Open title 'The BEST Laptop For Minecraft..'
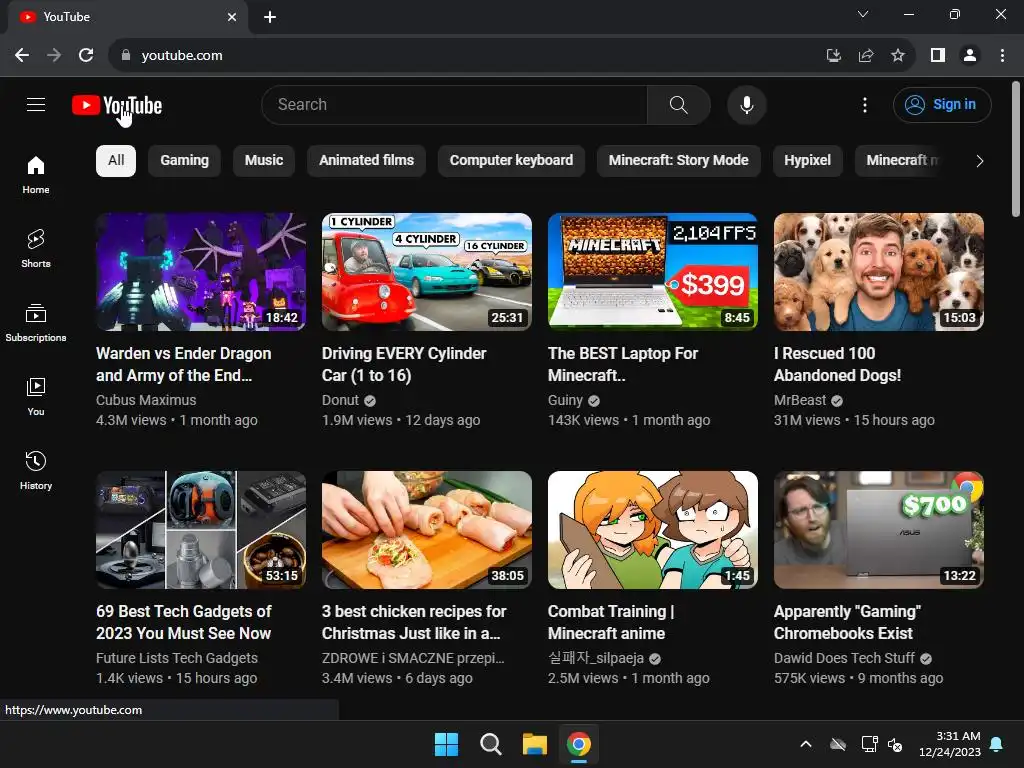The height and width of the screenshot is (768, 1024). coord(623,364)
